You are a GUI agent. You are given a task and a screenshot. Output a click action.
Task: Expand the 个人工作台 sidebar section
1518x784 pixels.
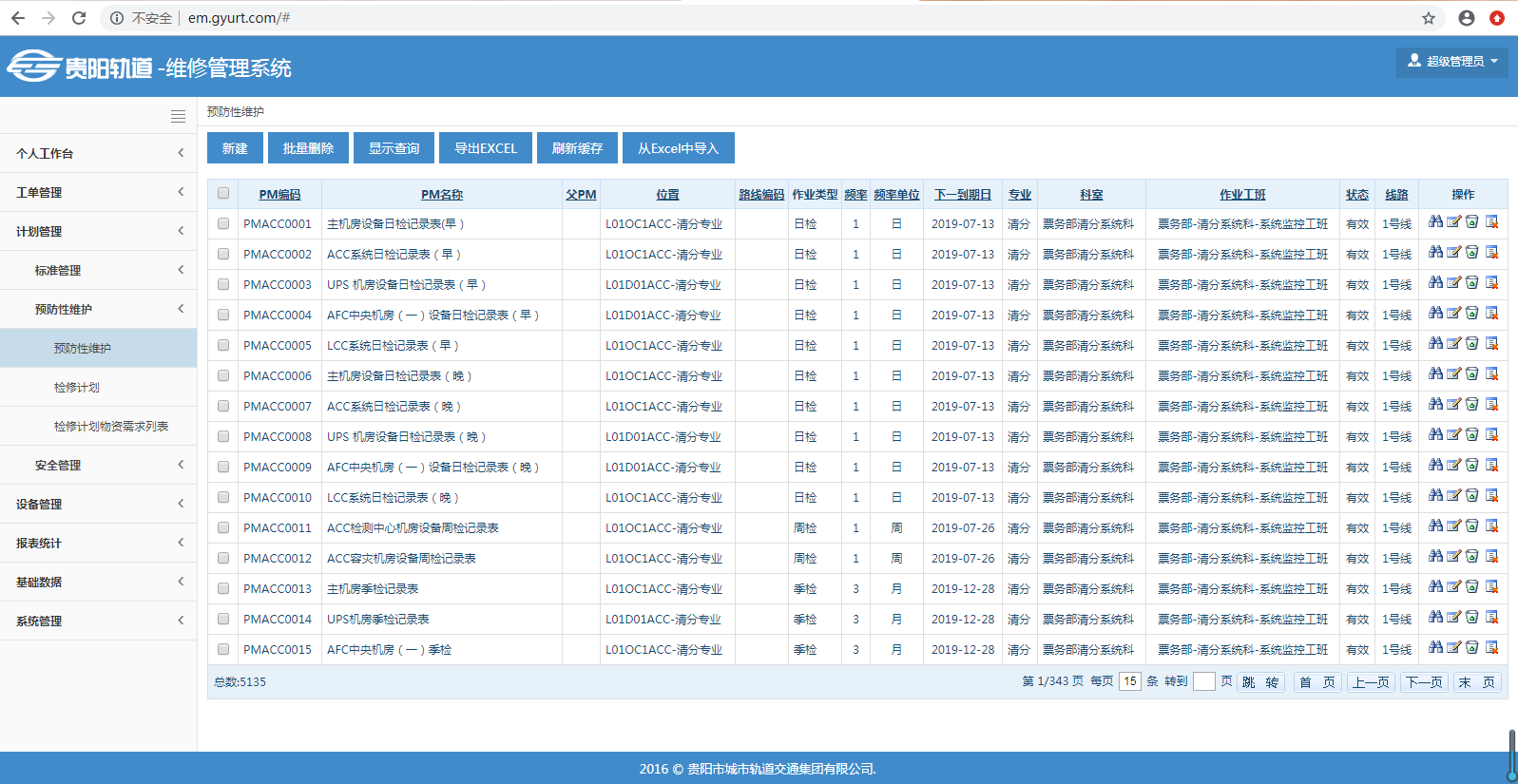pyautogui.click(x=99, y=153)
